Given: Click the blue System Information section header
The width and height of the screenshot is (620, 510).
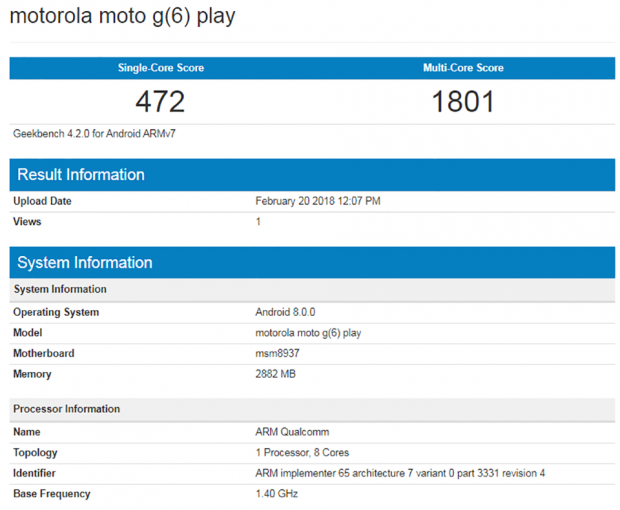Looking at the screenshot, I should pos(85,263).
